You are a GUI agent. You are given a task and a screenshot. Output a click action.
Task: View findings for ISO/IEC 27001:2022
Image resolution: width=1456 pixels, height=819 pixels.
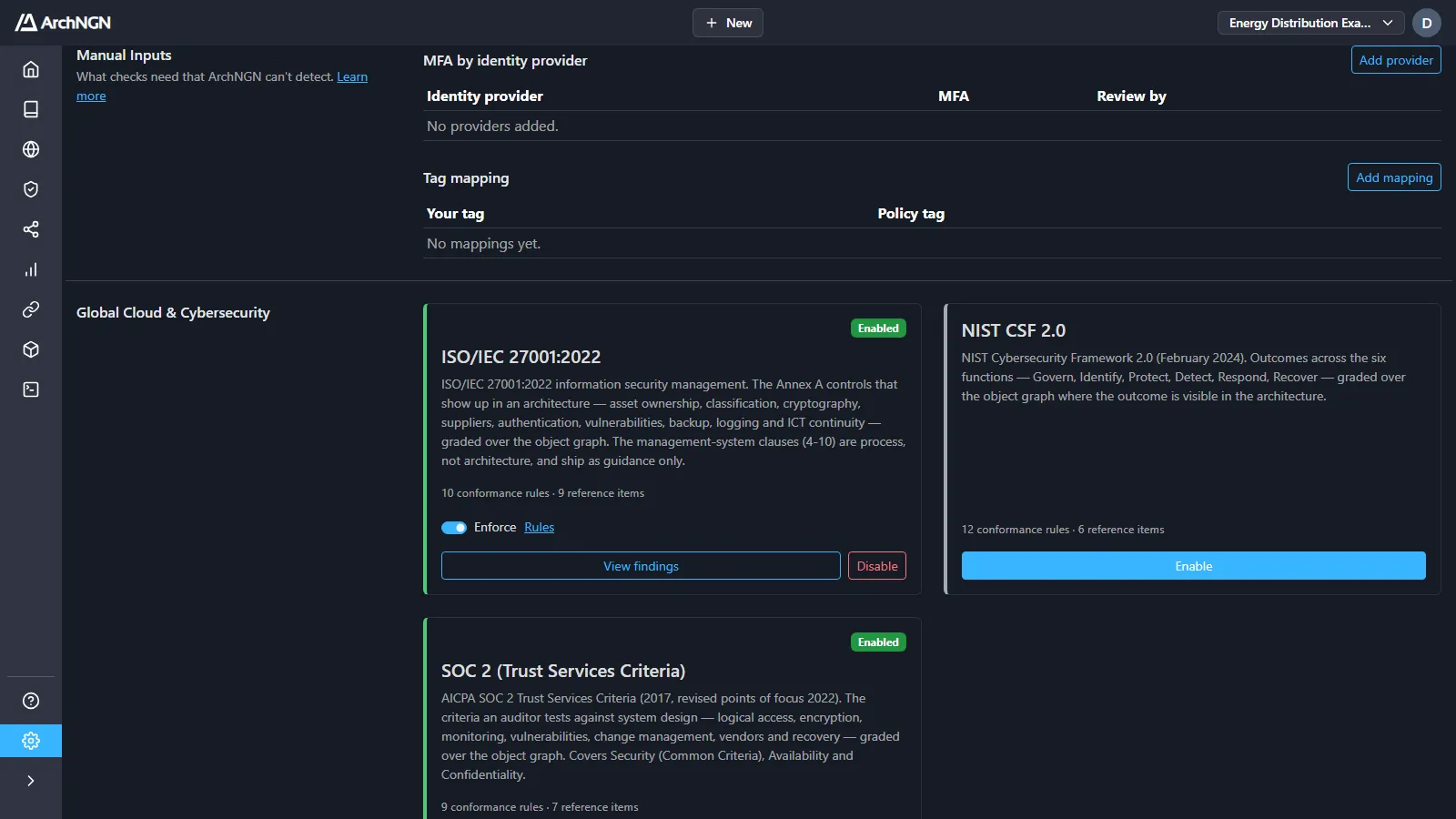click(x=641, y=566)
